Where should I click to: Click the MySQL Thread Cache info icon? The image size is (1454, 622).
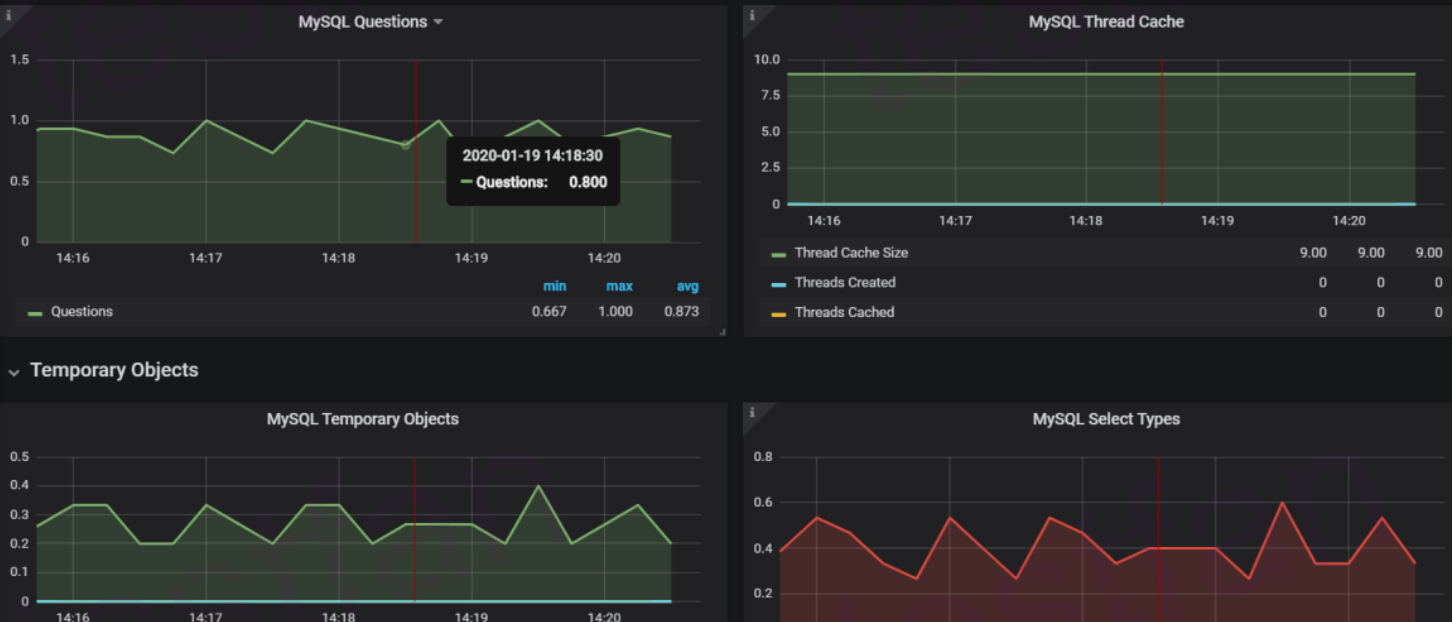tap(752, 15)
